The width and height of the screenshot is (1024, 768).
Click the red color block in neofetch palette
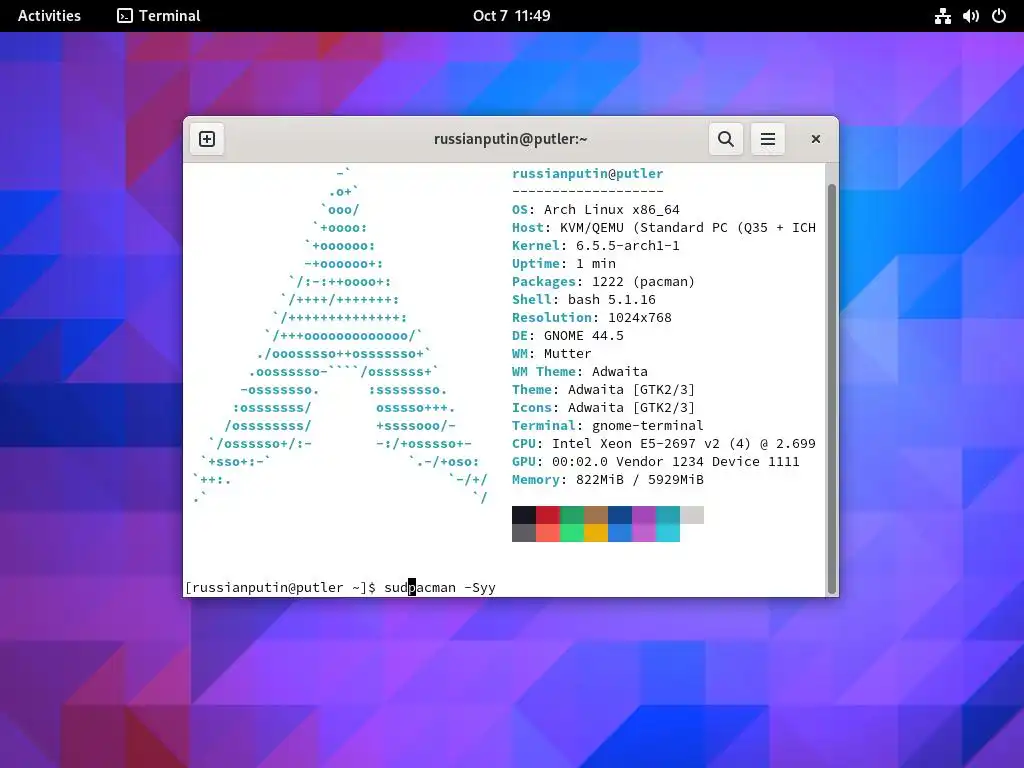coord(548,515)
